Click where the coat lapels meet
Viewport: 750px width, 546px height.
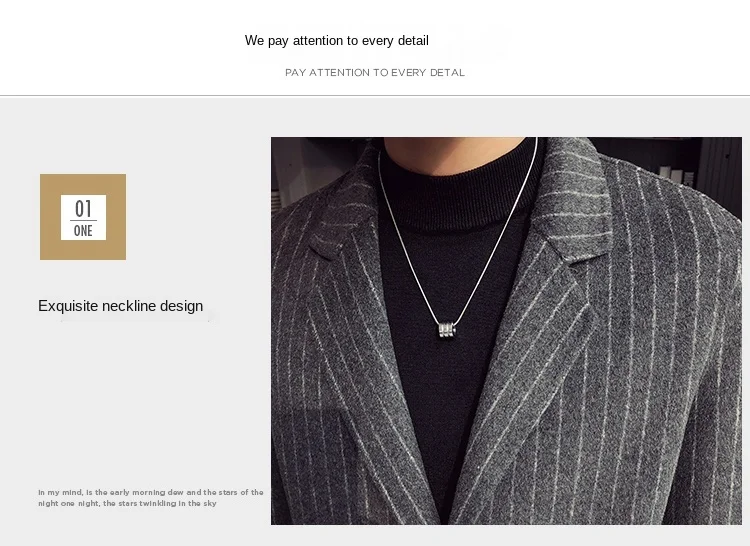pyautogui.click(x=445, y=516)
